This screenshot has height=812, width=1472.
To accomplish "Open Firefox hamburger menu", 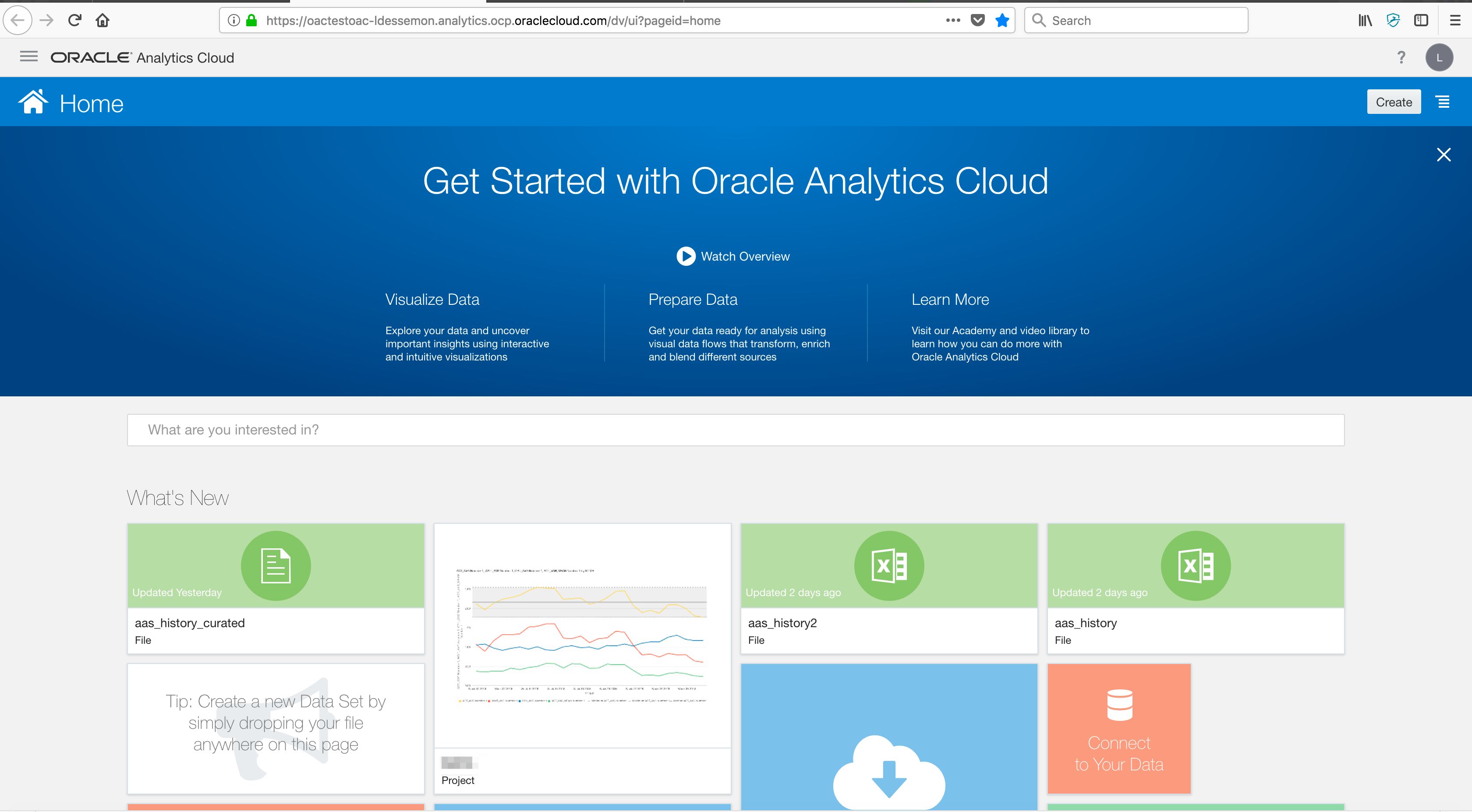I will (1455, 21).
